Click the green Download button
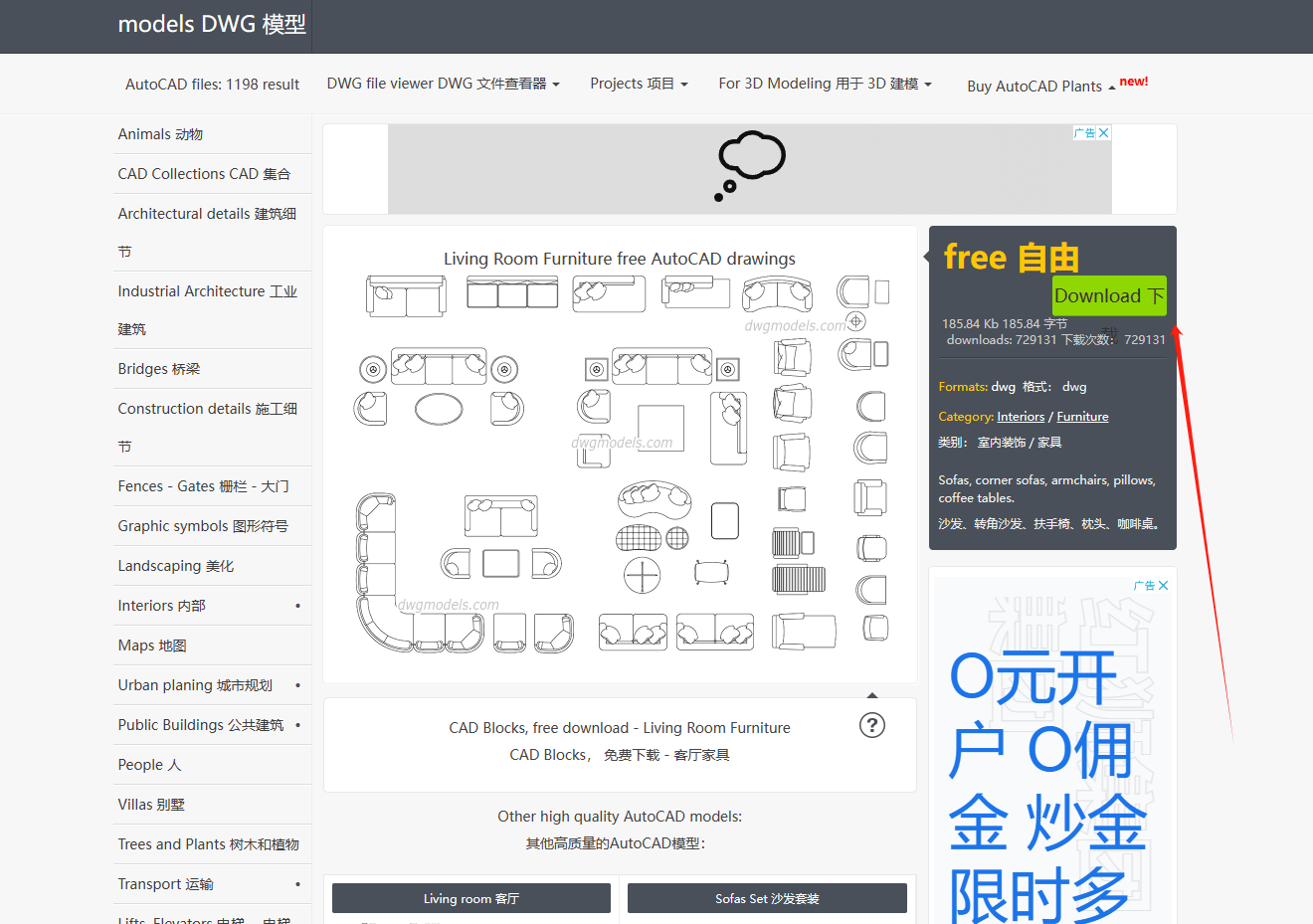 point(1108,295)
